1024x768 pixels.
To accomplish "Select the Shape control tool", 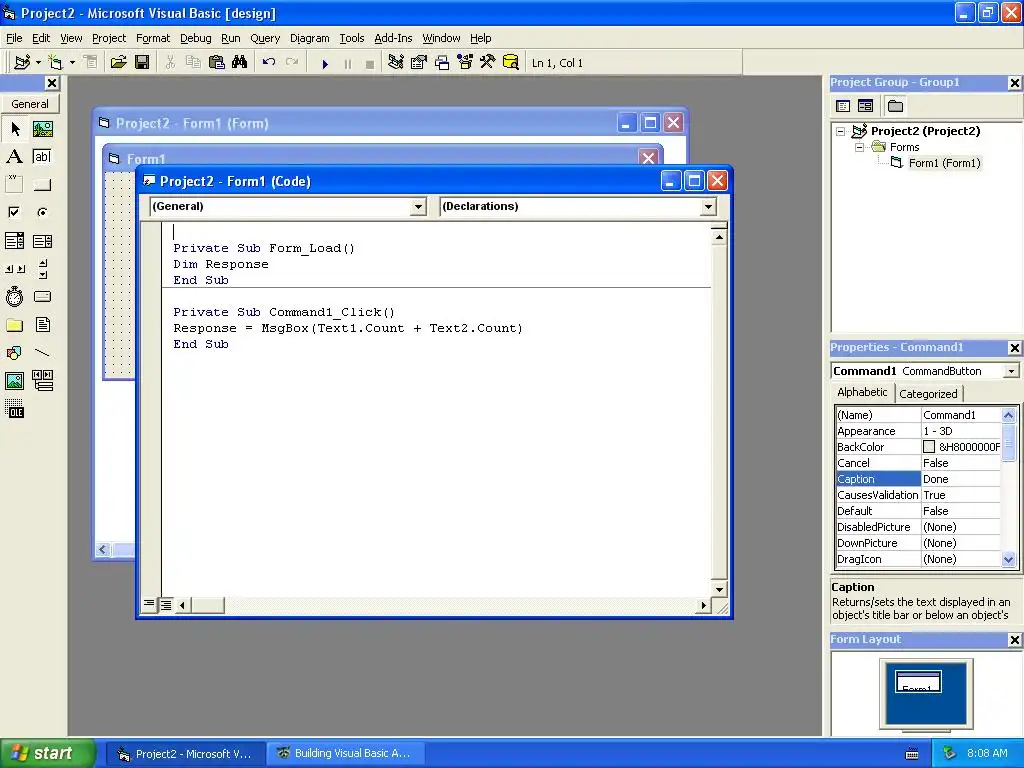I will pos(14,353).
